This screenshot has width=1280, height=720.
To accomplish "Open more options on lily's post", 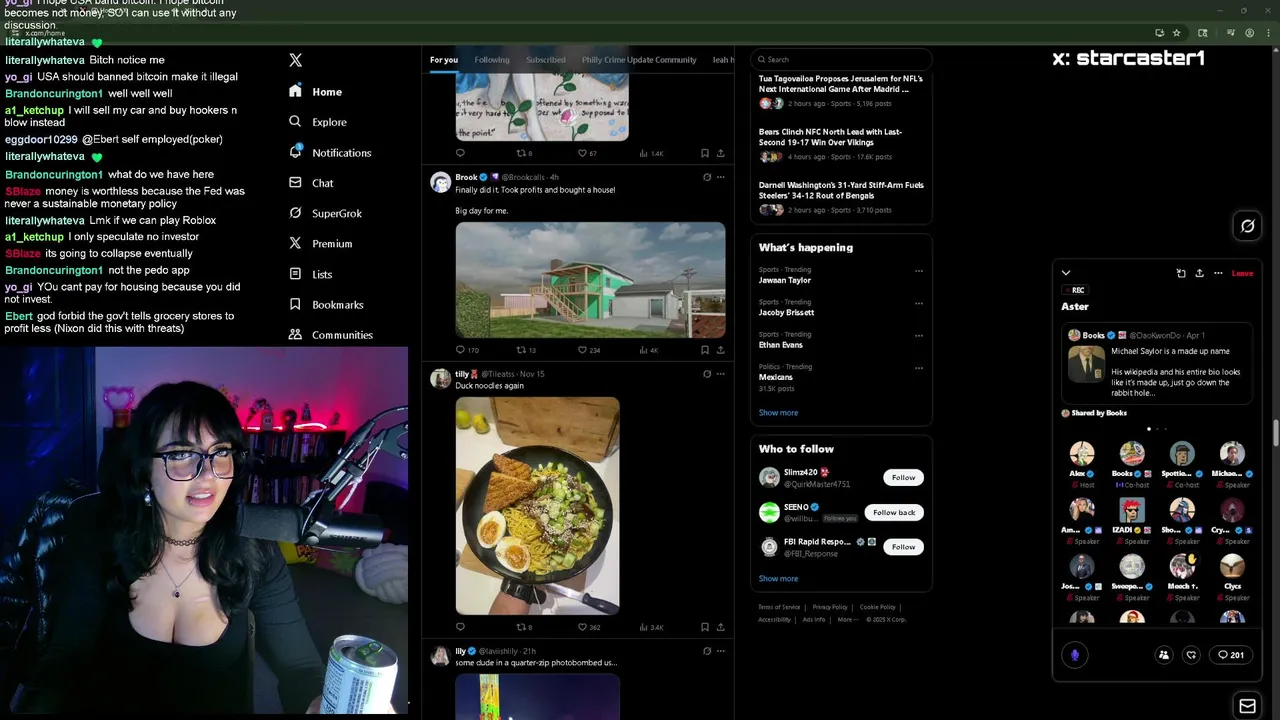I will point(720,651).
